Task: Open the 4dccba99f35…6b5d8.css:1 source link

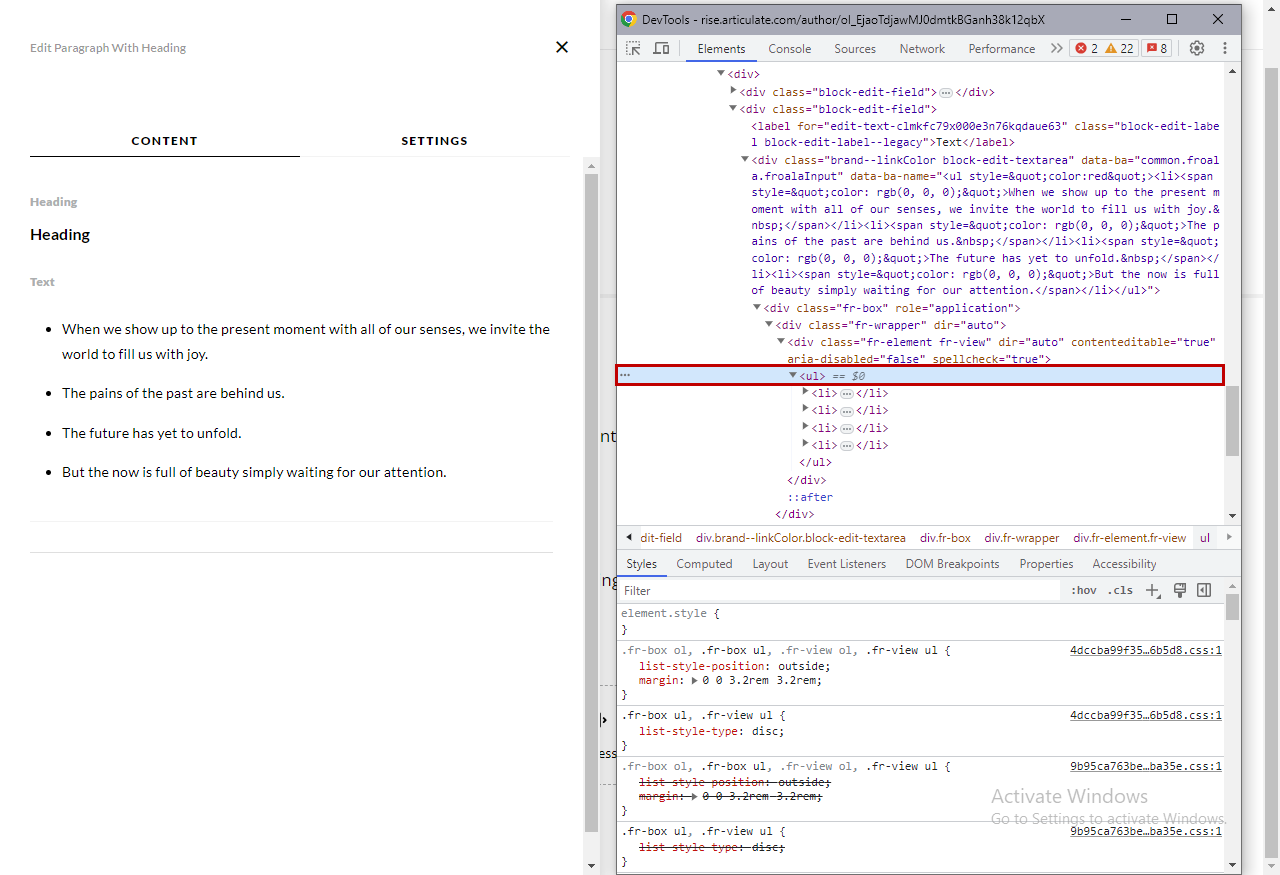Action: [1145, 650]
